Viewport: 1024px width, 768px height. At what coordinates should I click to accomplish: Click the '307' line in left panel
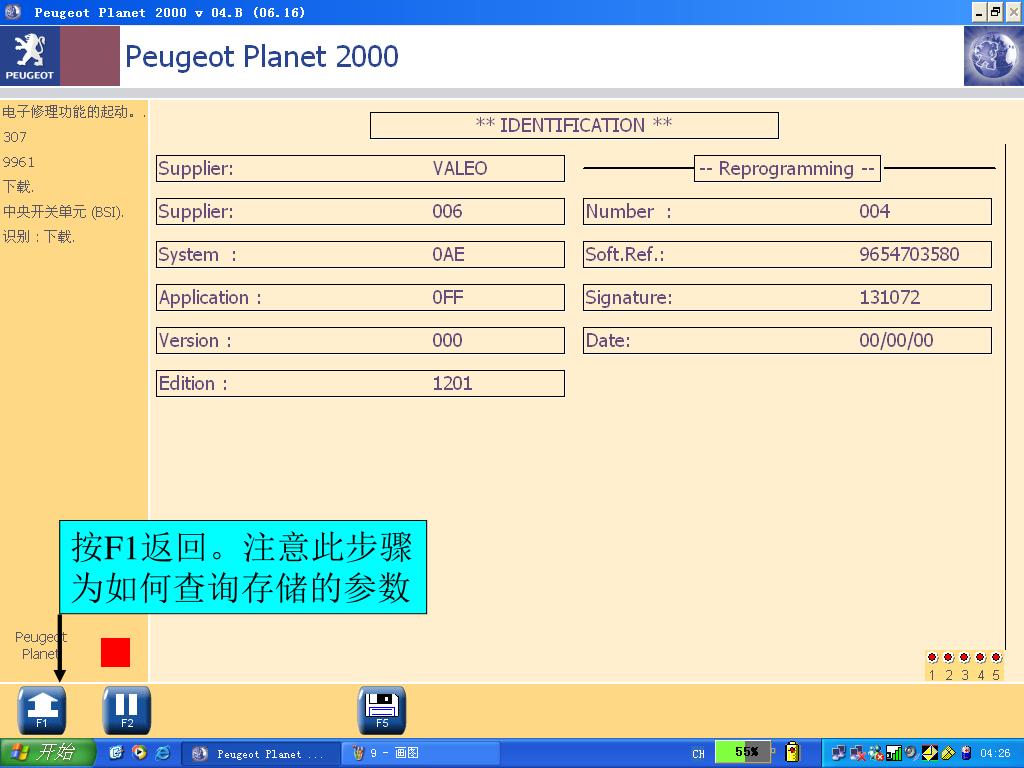tap(15, 137)
